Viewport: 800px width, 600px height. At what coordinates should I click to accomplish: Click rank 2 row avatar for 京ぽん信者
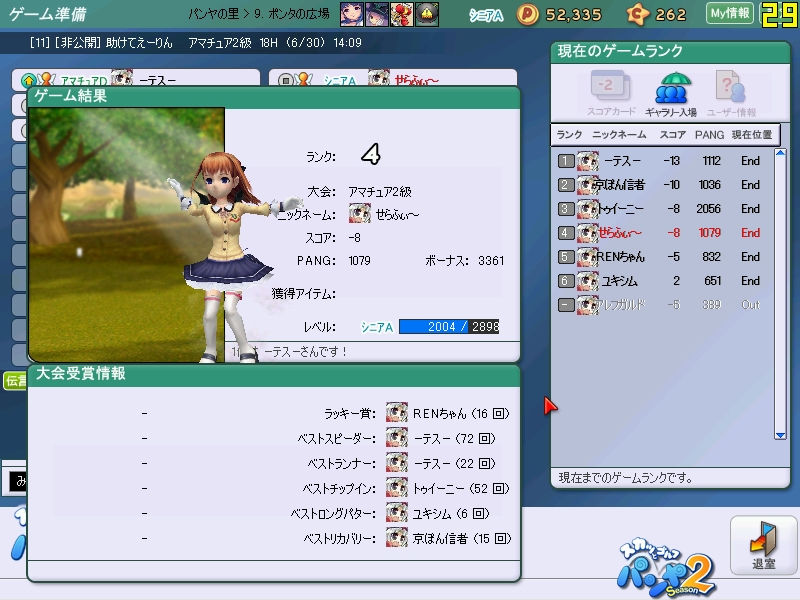pyautogui.click(x=588, y=185)
